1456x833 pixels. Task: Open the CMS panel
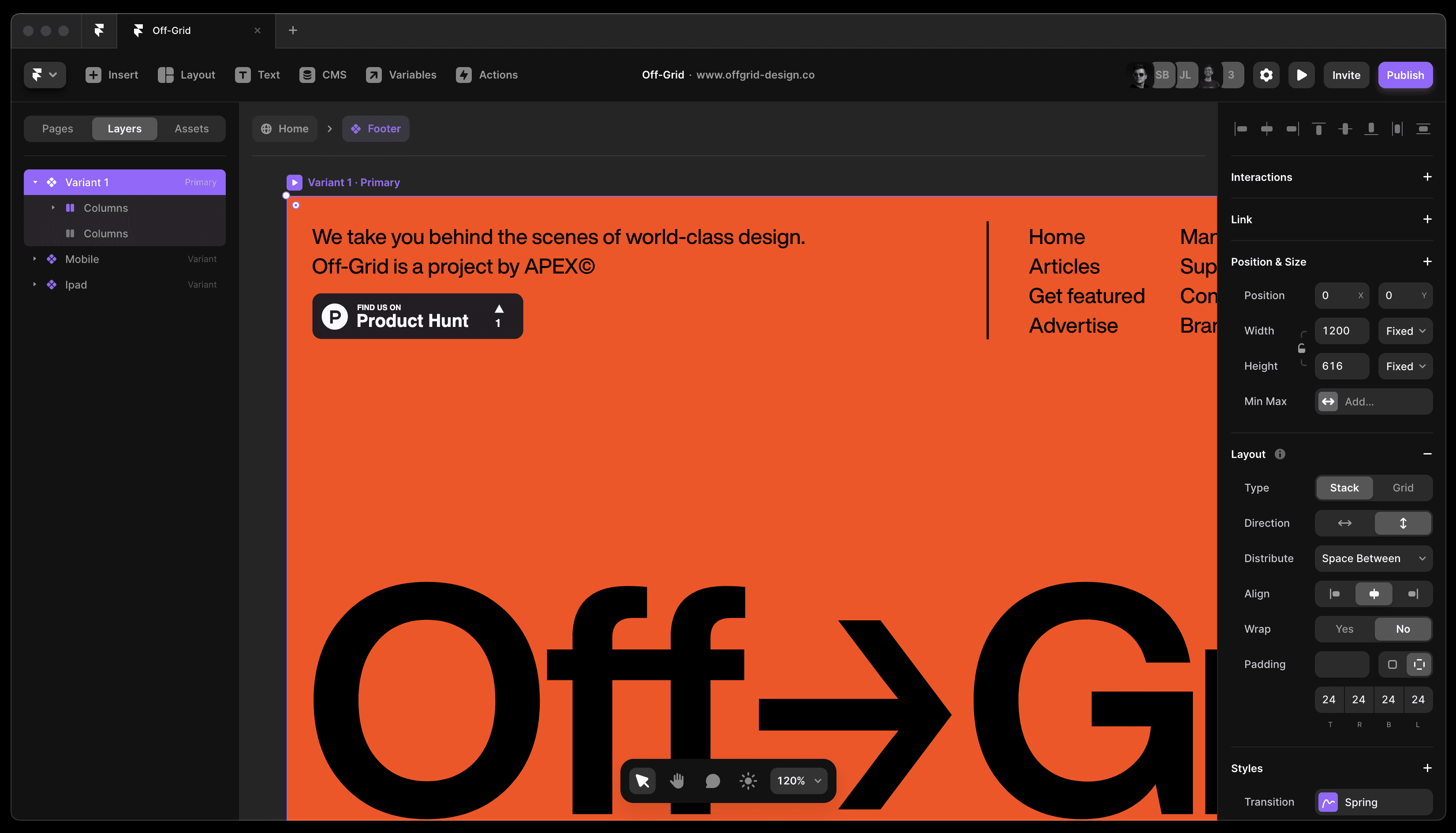323,75
